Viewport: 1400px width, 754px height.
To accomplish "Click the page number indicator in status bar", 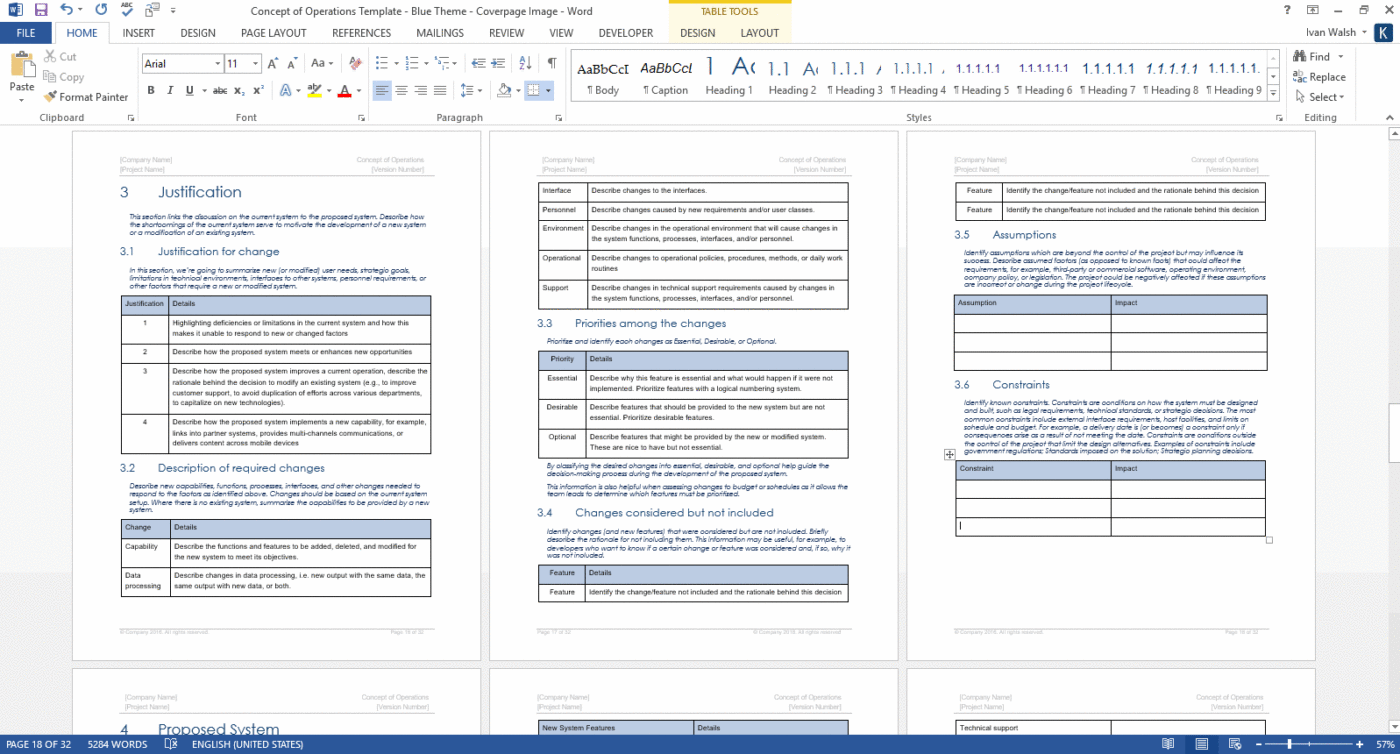I will (x=37, y=744).
